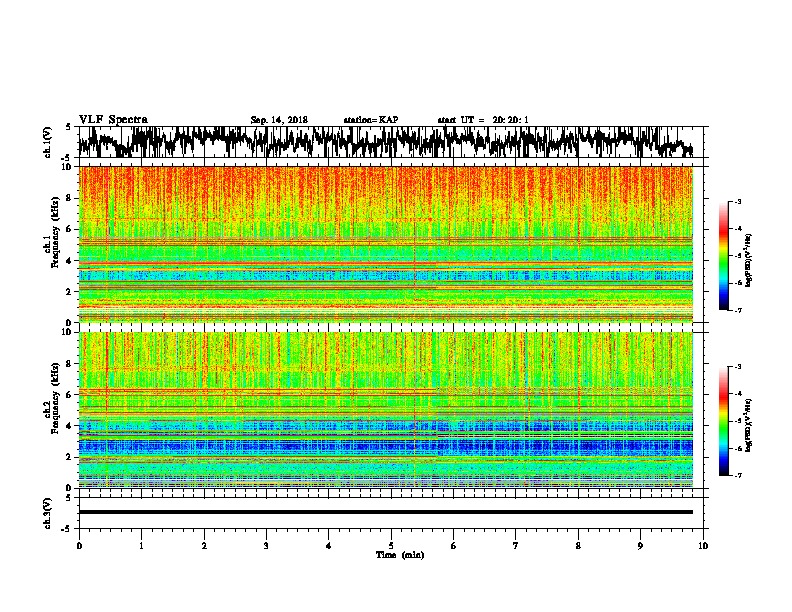792x612 pixels.
Task: Click the 10 minute time axis tick
Action: click(x=703, y=546)
